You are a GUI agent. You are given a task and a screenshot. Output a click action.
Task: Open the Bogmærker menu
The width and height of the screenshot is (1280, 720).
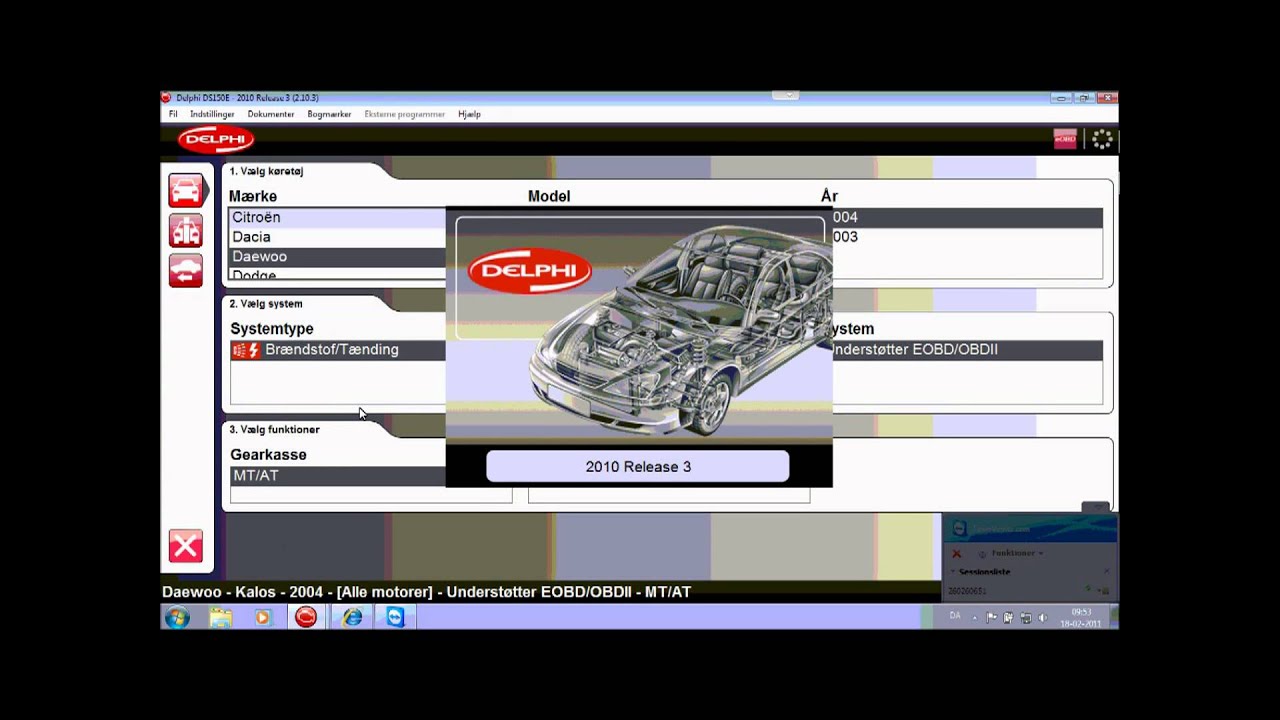tap(329, 114)
